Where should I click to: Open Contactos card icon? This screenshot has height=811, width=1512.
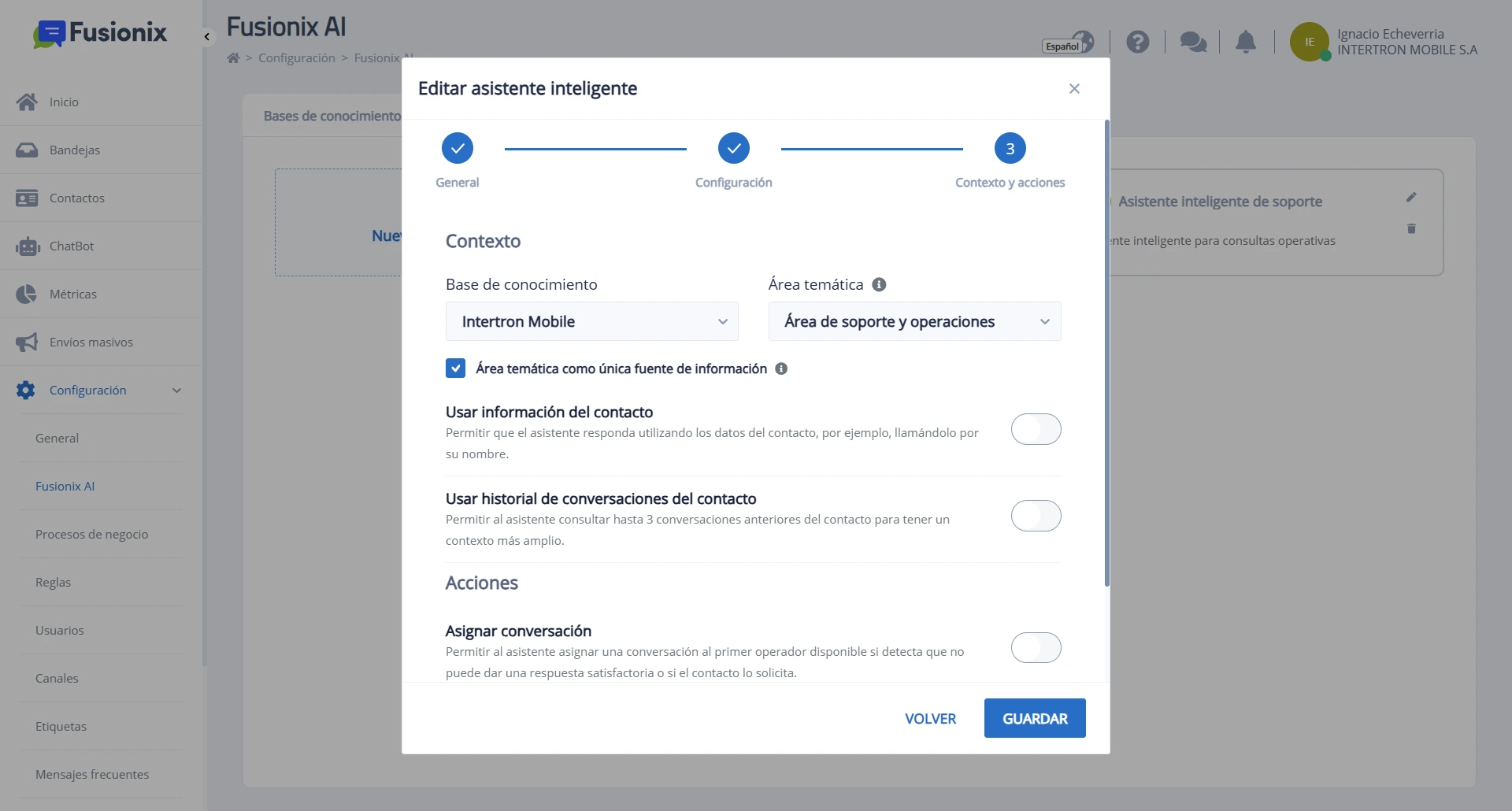27,198
